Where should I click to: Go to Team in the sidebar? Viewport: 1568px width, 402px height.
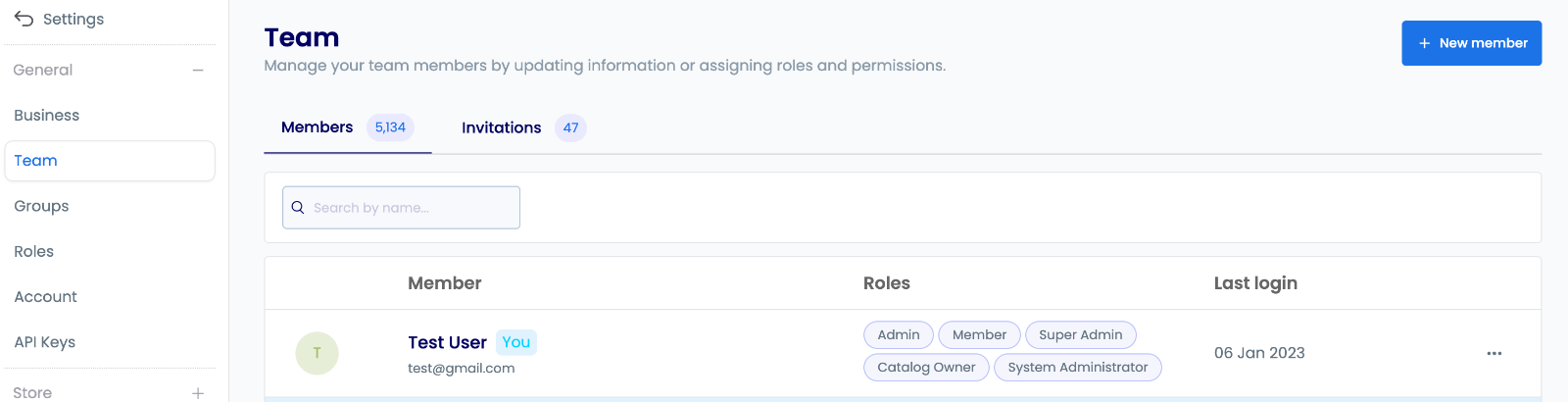tap(36, 161)
